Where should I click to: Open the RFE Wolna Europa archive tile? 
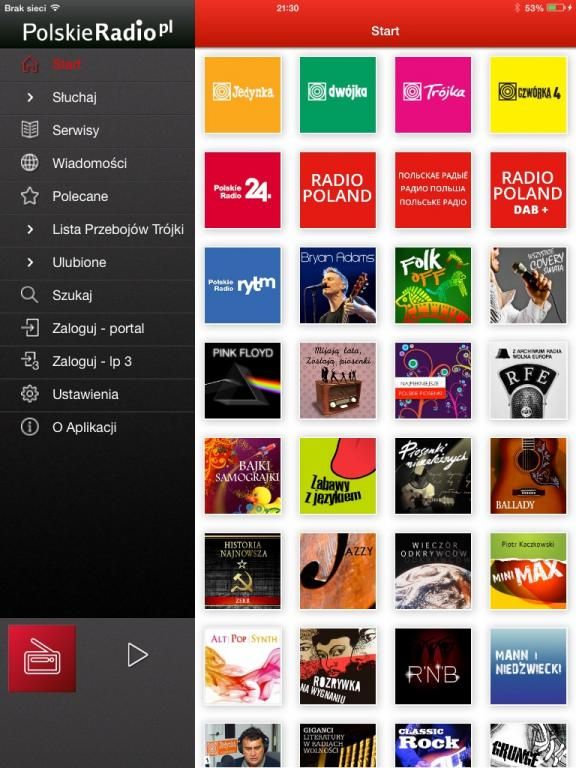pyautogui.click(x=528, y=381)
